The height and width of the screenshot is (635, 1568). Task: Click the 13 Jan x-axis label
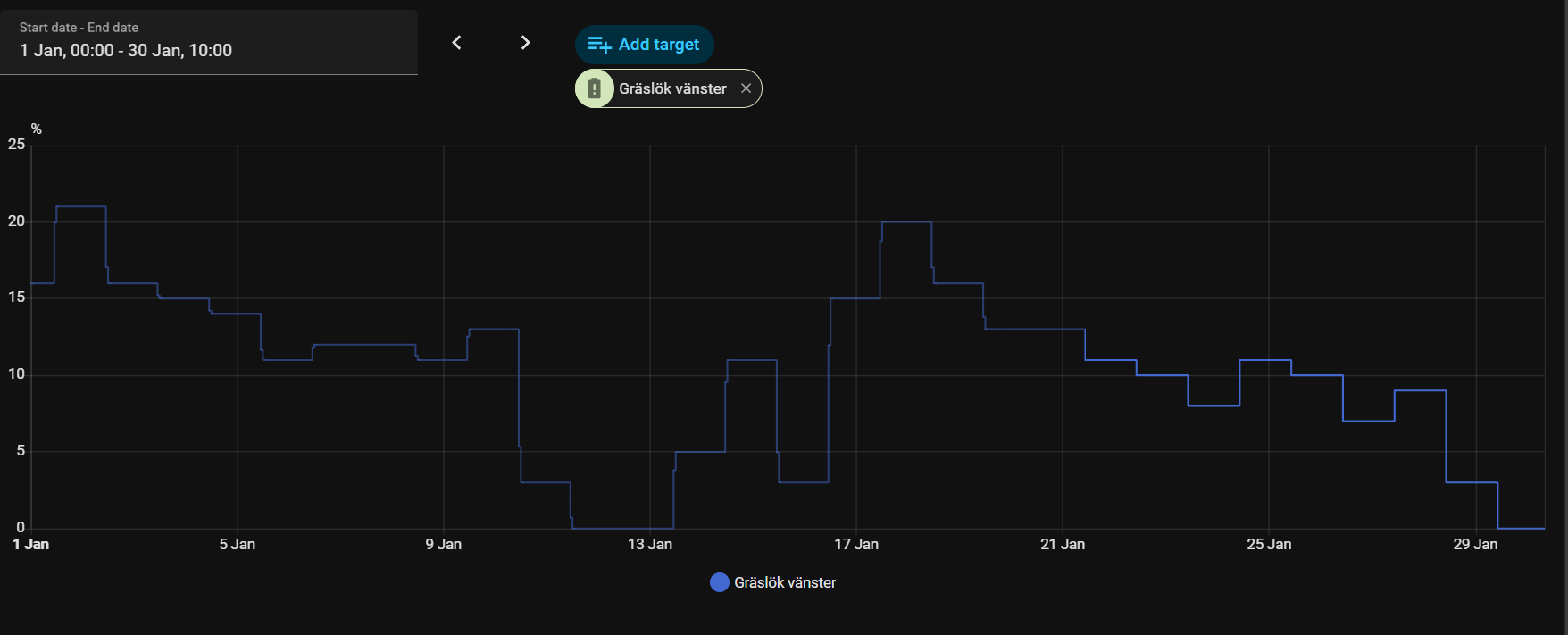(650, 544)
